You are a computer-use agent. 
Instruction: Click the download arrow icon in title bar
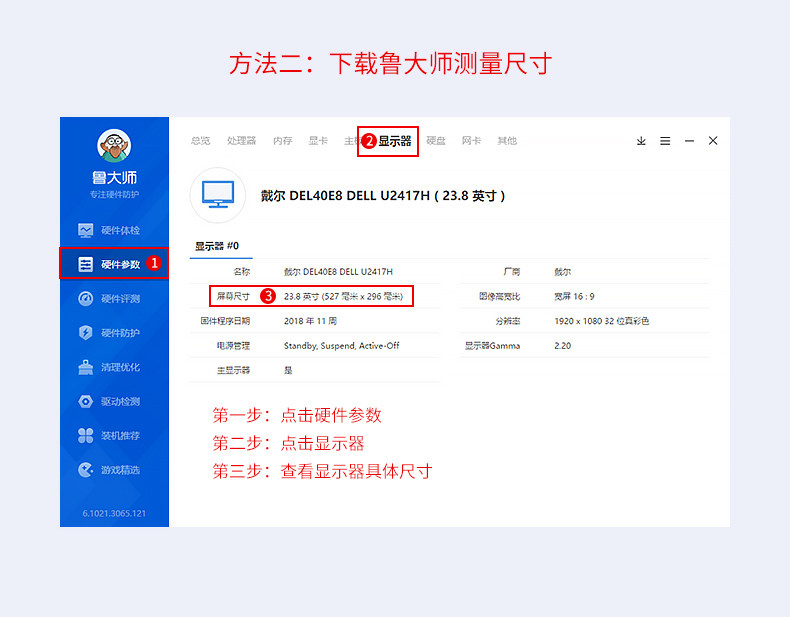point(641,141)
